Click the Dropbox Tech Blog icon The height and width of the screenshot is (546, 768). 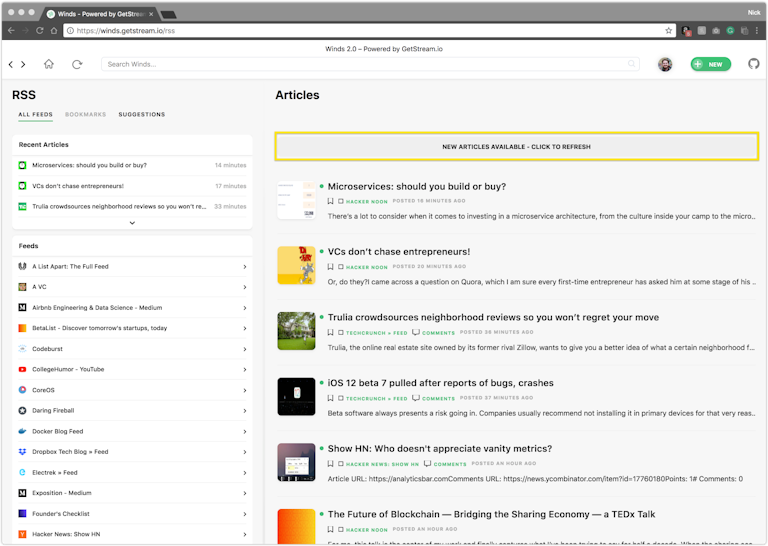(x=22, y=452)
